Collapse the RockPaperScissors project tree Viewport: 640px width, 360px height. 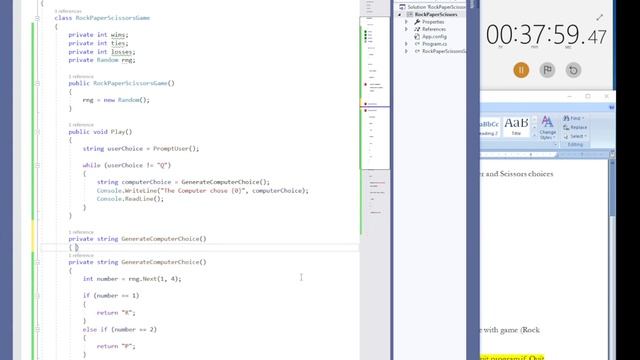click(400, 14)
